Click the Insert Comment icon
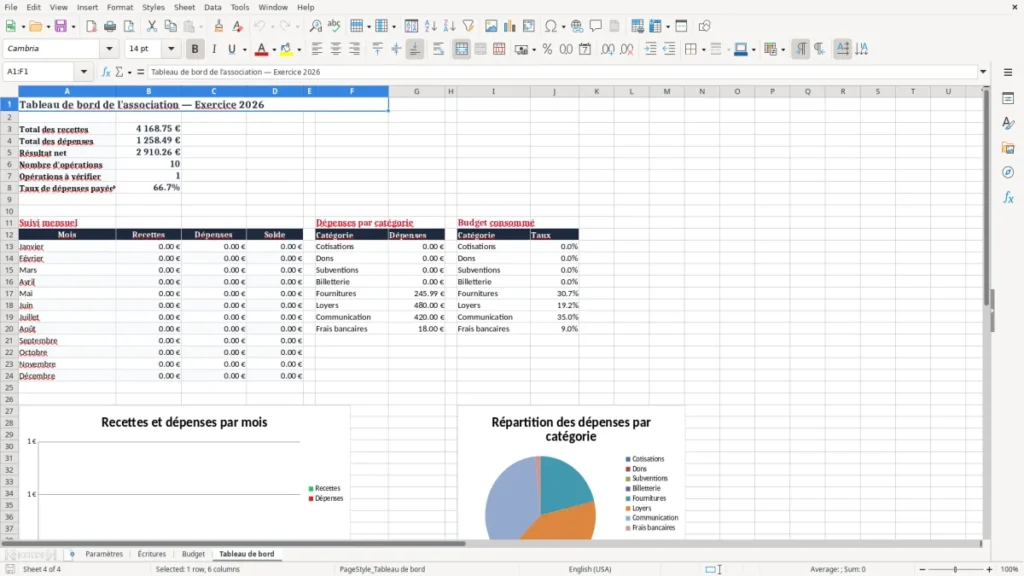The image size is (1024, 576). tap(596, 26)
